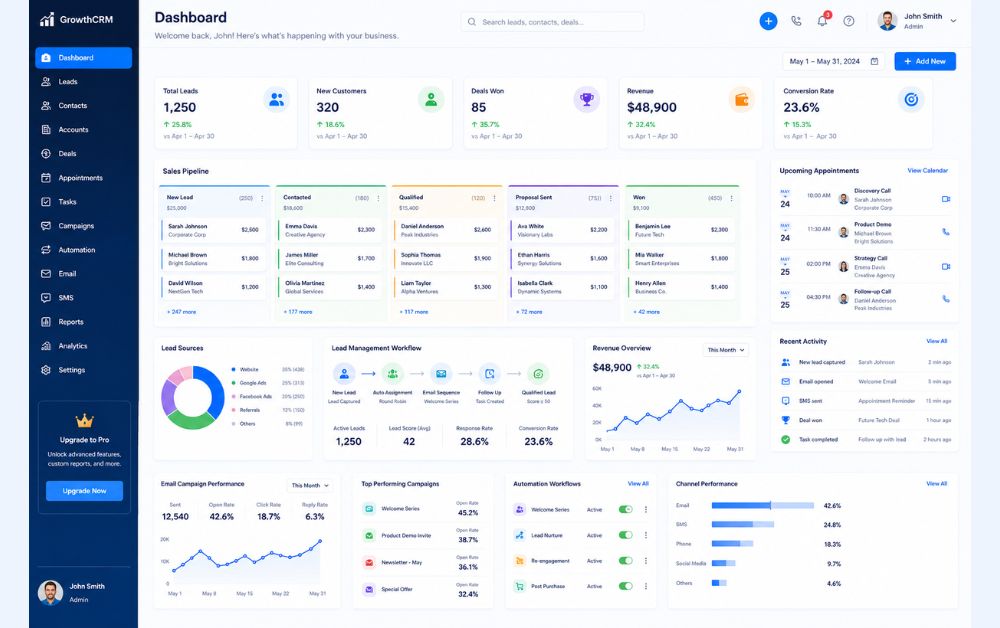The height and width of the screenshot is (628, 1000).
Task: Toggle the Post Purchase automation switch
Action: click(x=626, y=586)
